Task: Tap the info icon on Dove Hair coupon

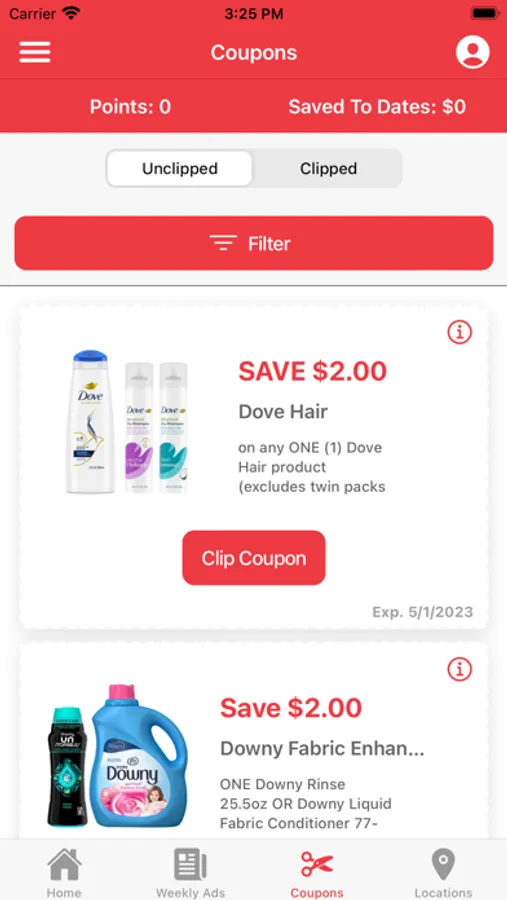Action: click(x=459, y=332)
